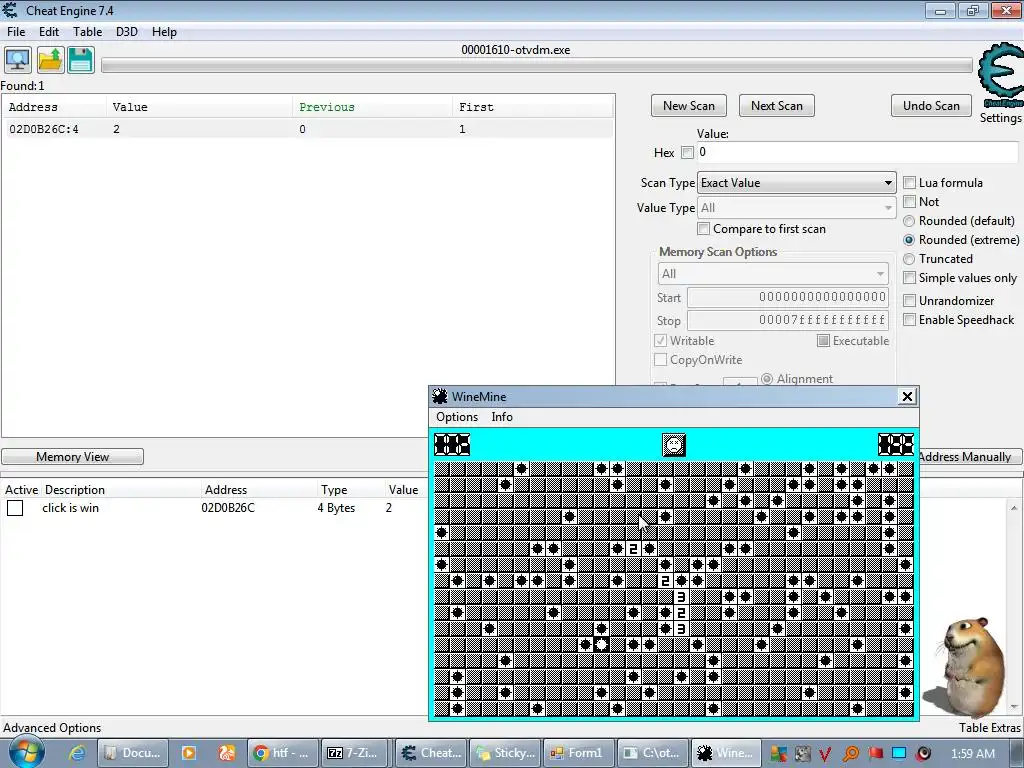Click the red V tray icon

click(825, 754)
